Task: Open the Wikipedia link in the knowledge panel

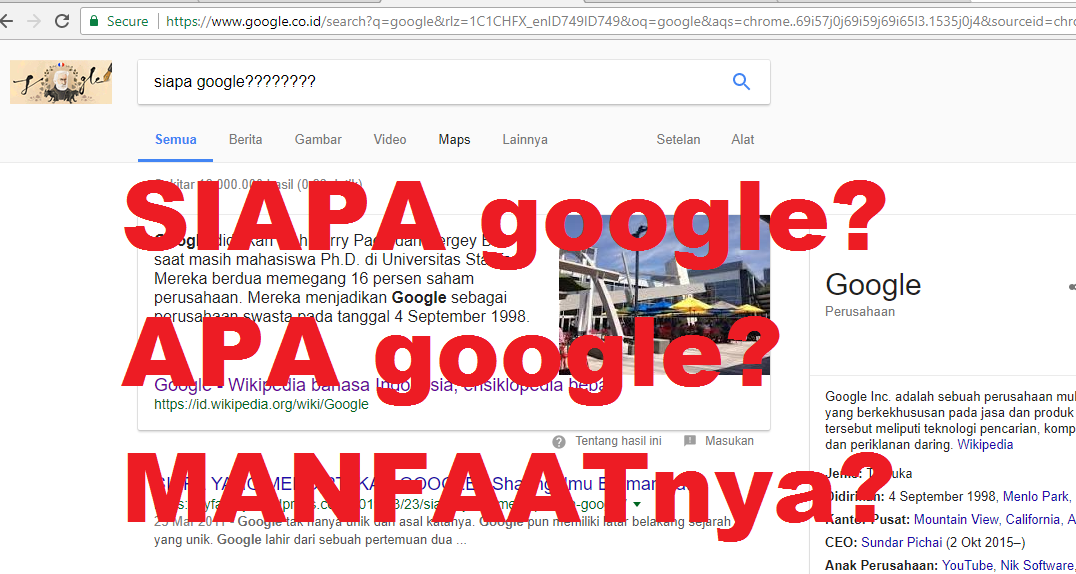Action: coord(985,444)
